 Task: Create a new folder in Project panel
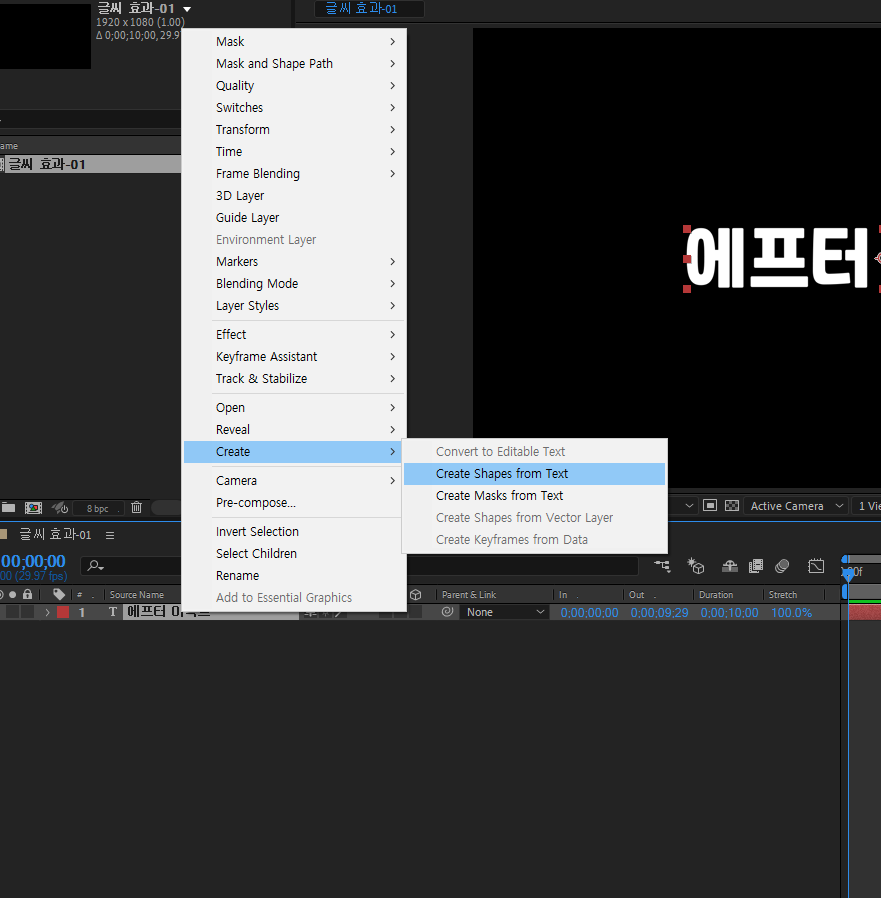[8, 507]
